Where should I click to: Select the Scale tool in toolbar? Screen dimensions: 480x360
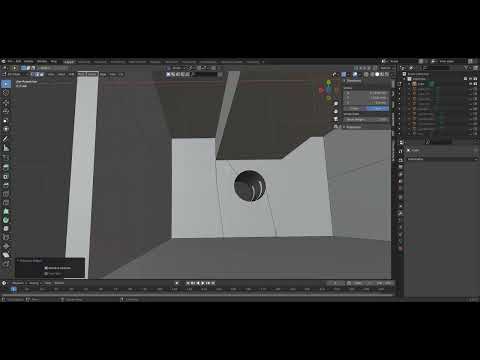(6, 120)
